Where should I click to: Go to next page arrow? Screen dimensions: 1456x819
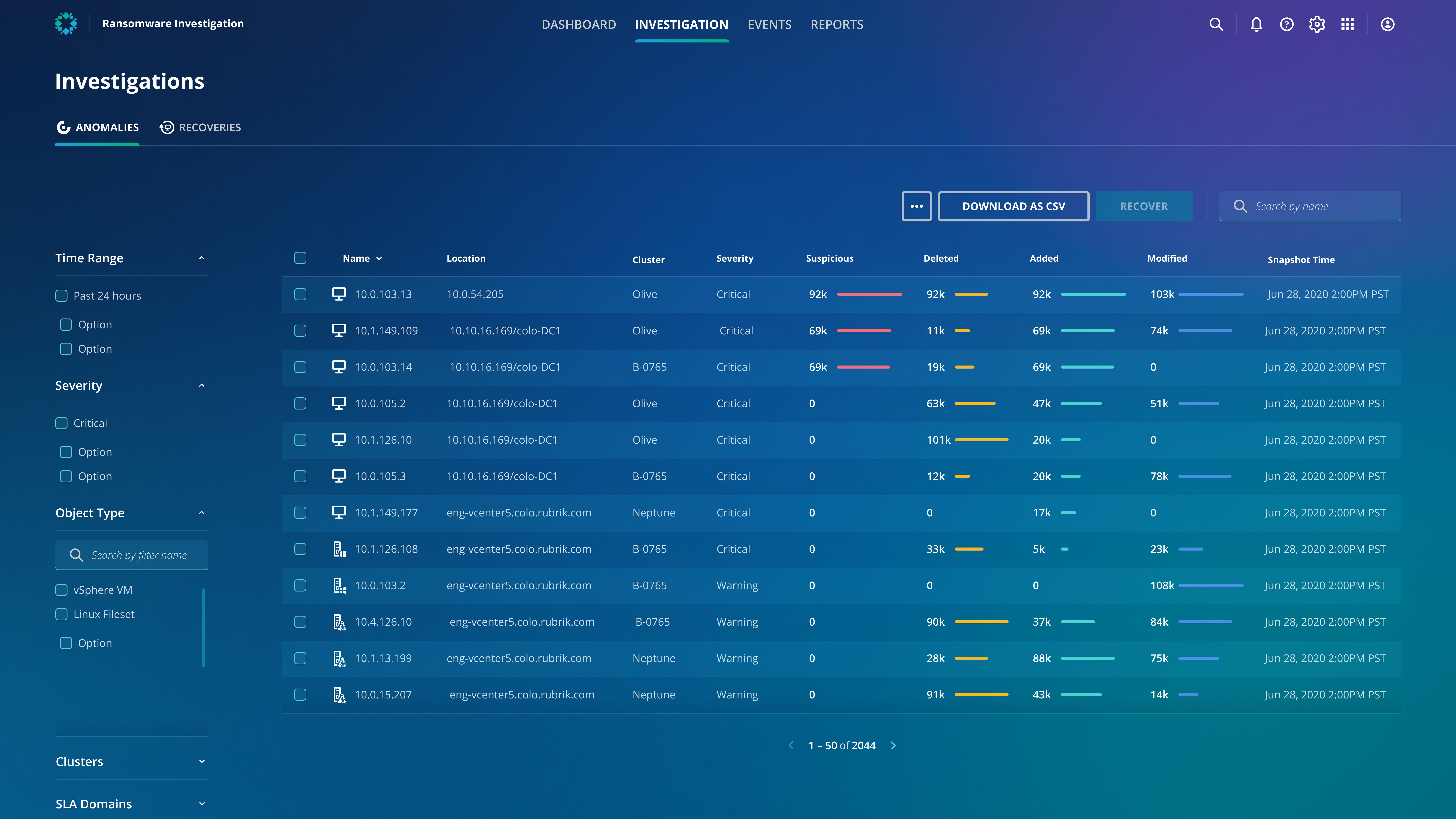pos(893,745)
